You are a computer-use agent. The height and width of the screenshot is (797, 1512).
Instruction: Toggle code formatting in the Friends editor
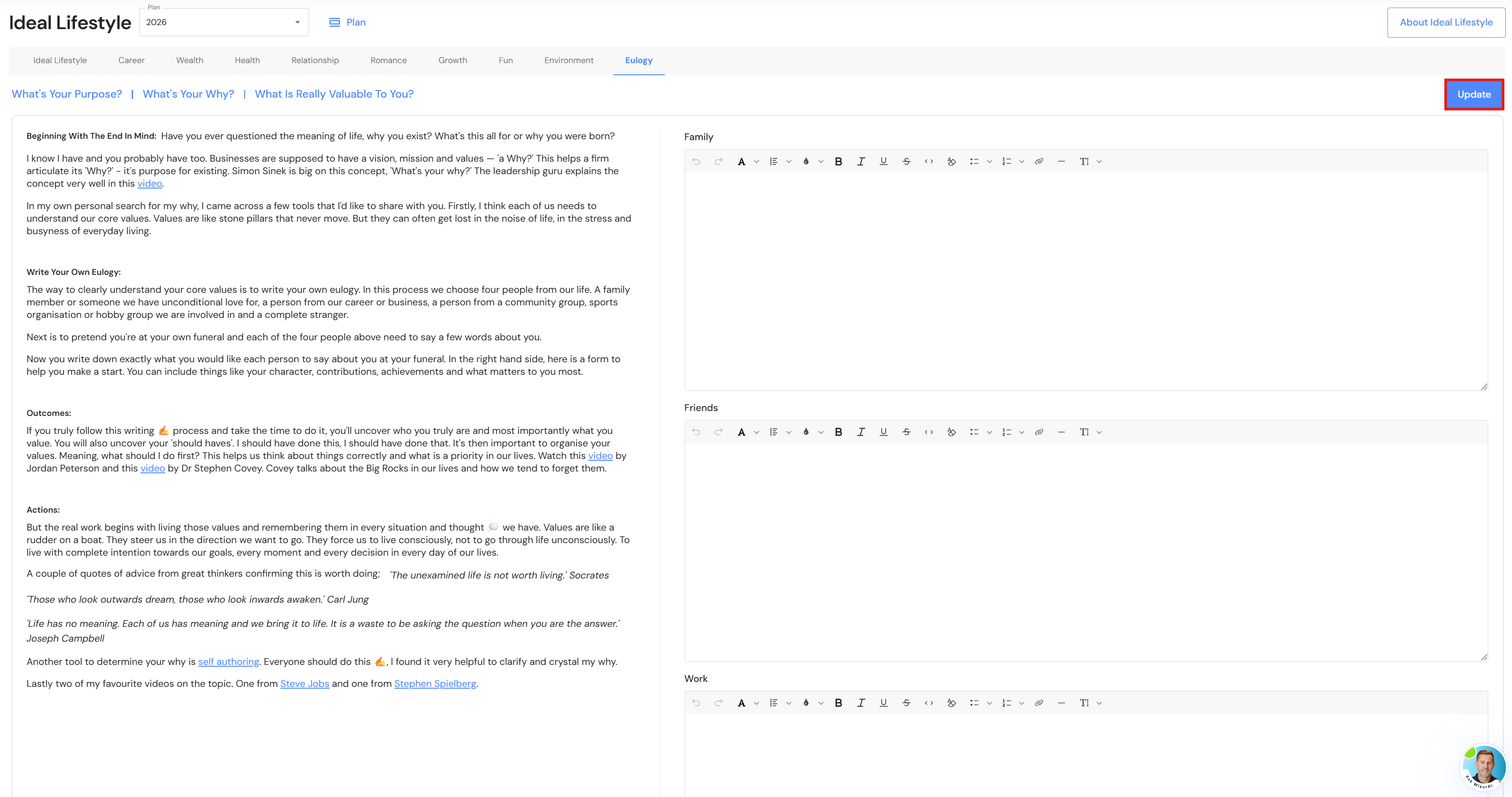pos(929,432)
